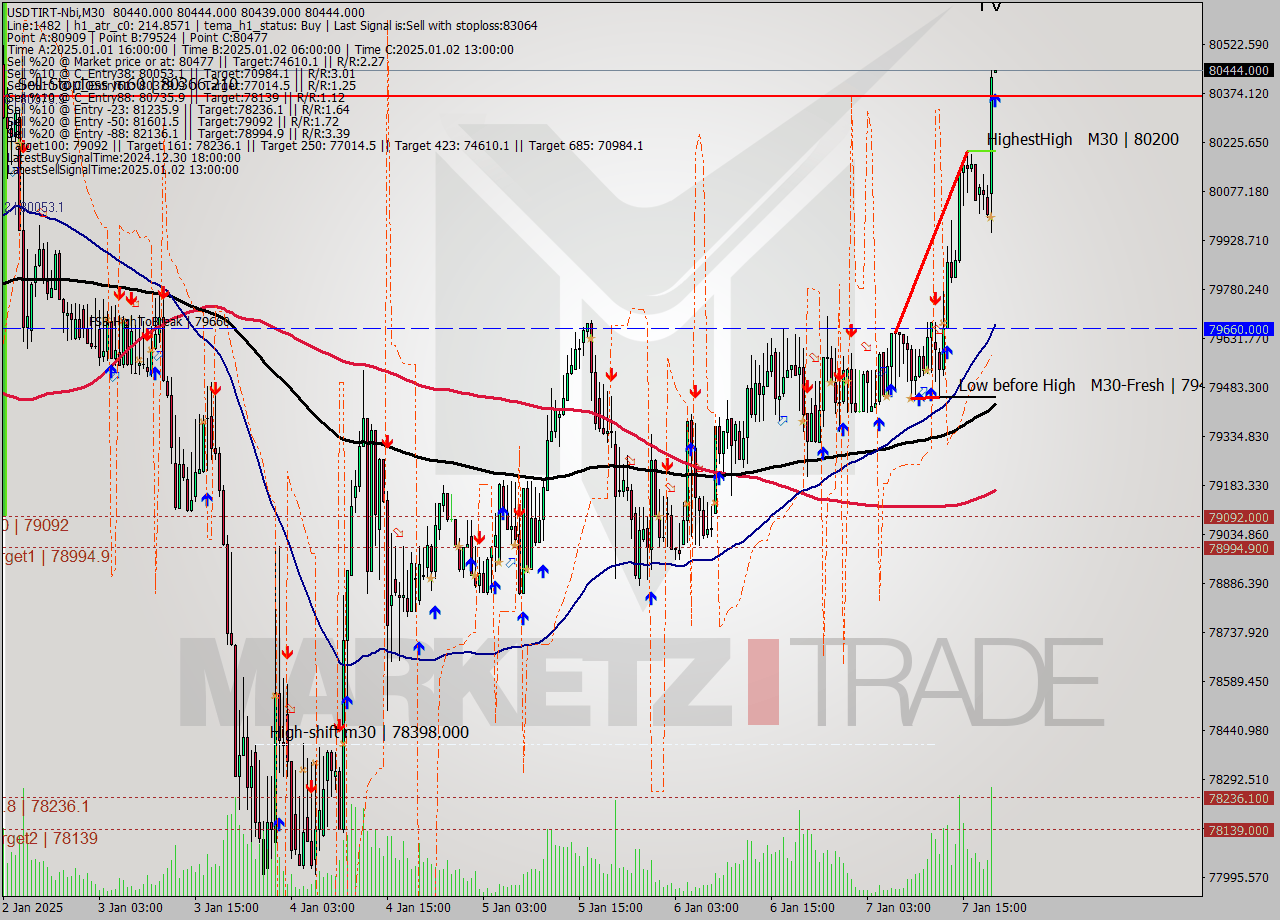Select the 78236.100 price tag on axis
Image resolution: width=1280 pixels, height=920 pixels.
click(x=1239, y=798)
